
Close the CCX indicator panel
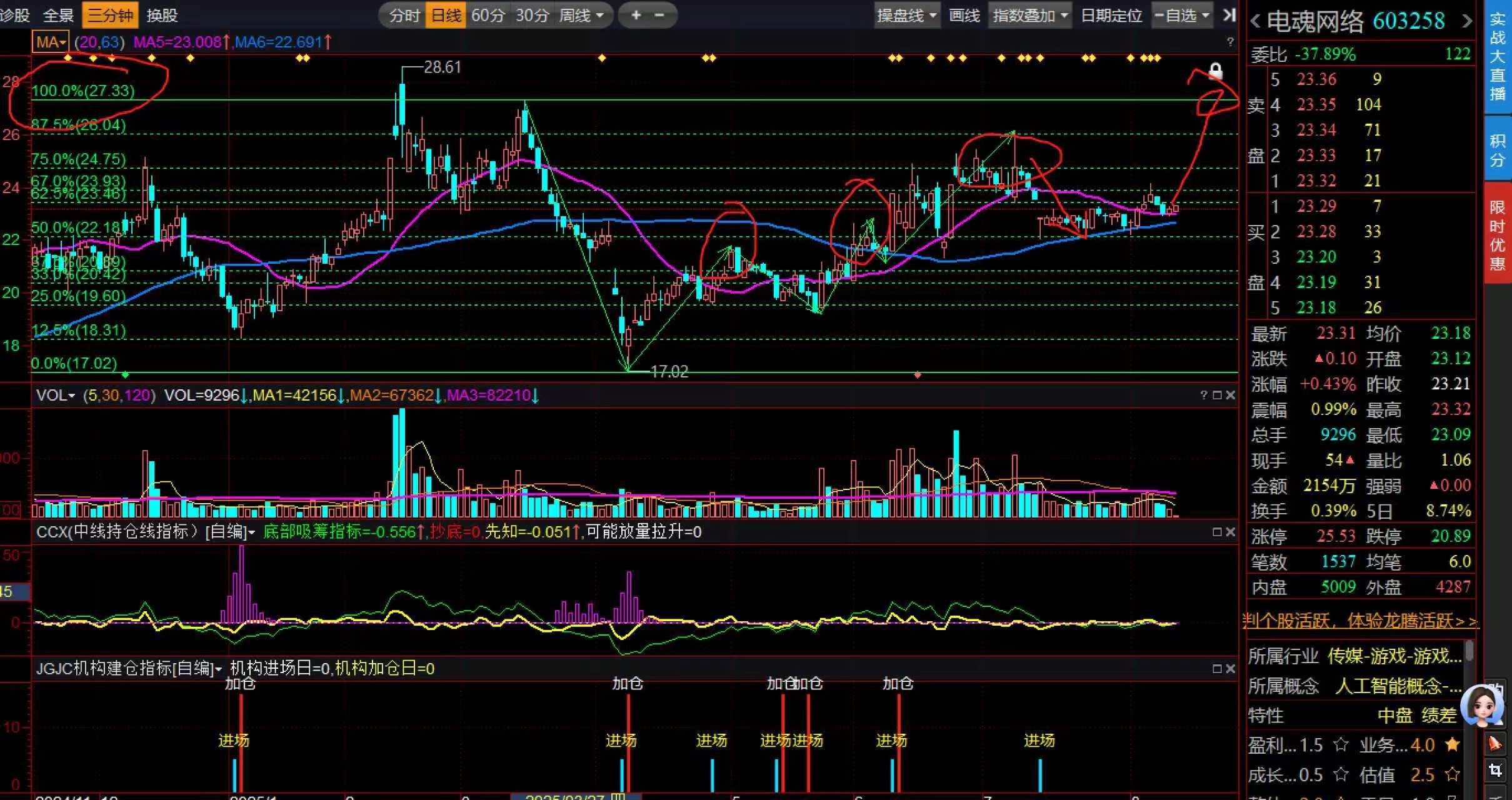(1230, 532)
